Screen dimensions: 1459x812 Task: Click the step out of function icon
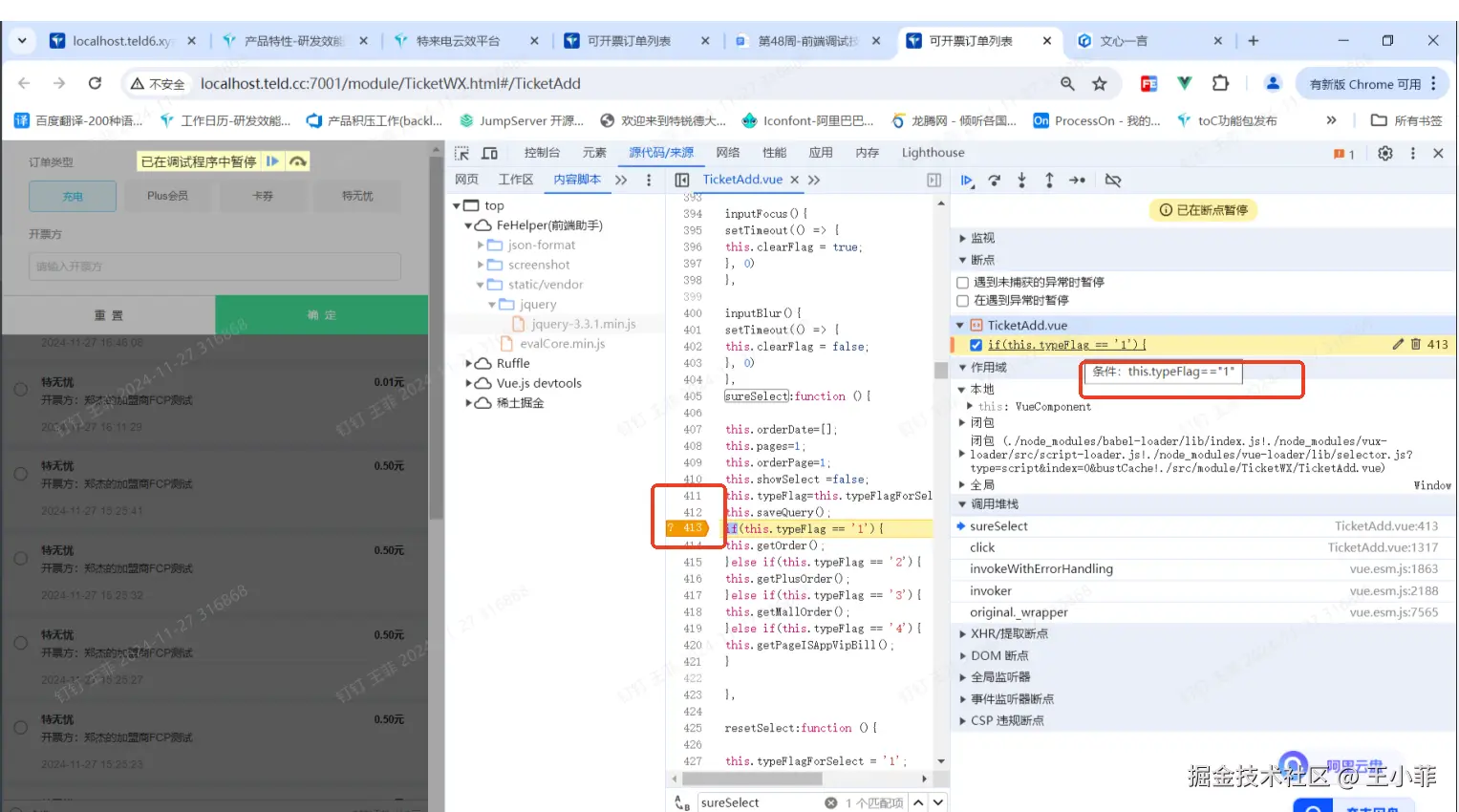[x=1049, y=181]
